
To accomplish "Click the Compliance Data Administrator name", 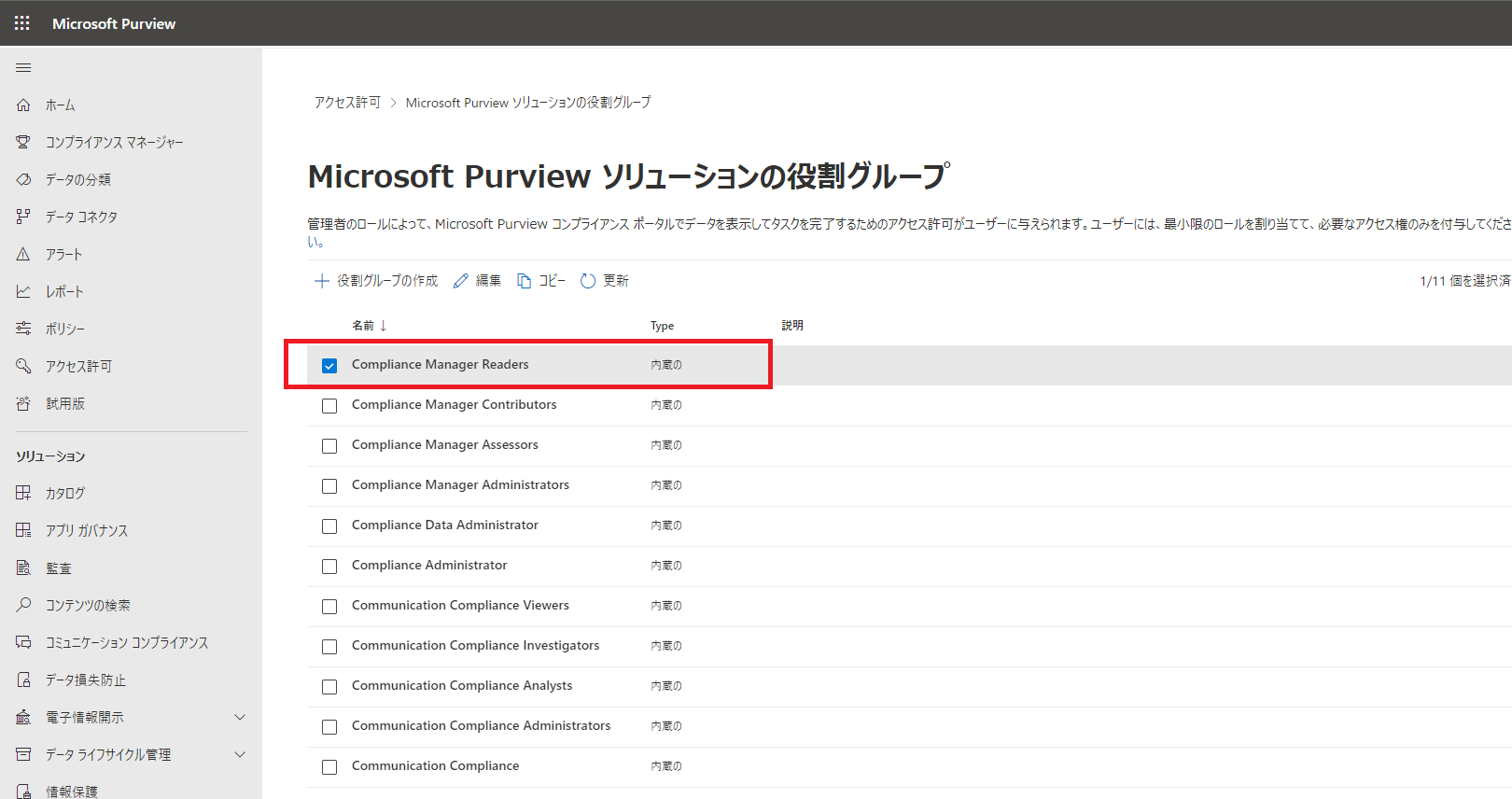I will 445,526.
